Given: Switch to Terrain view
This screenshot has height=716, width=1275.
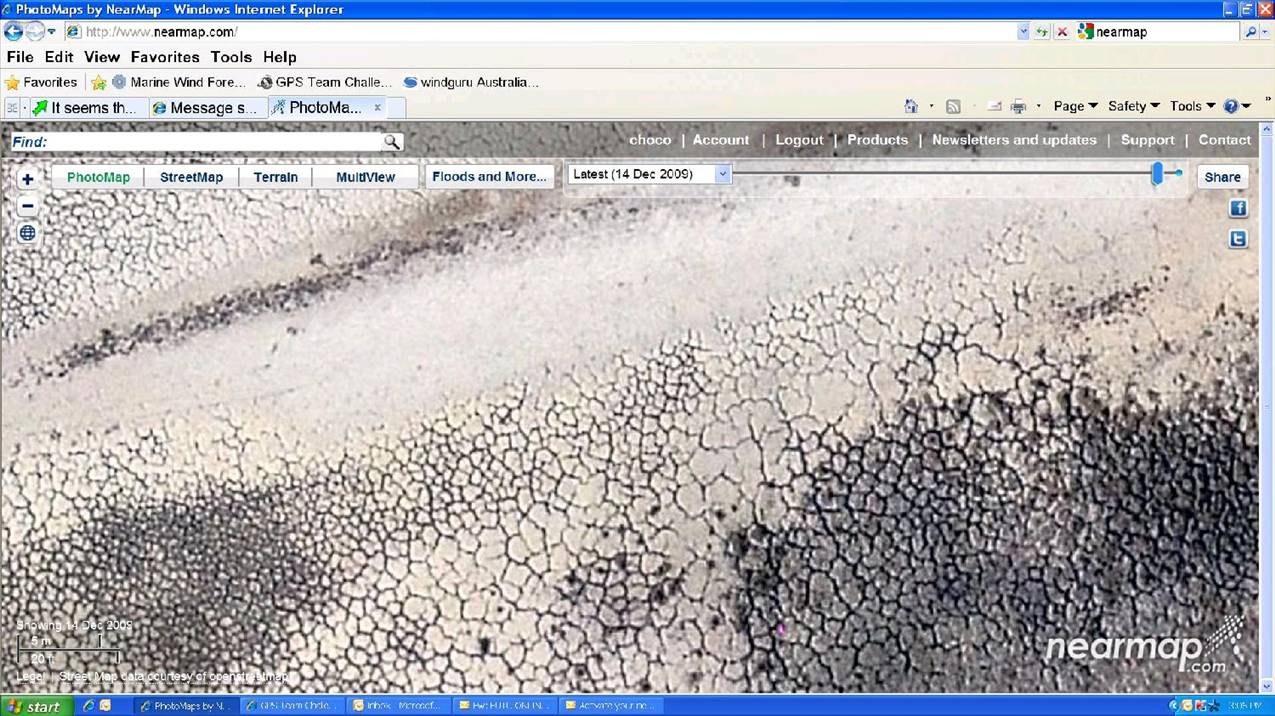Looking at the screenshot, I should (275, 177).
